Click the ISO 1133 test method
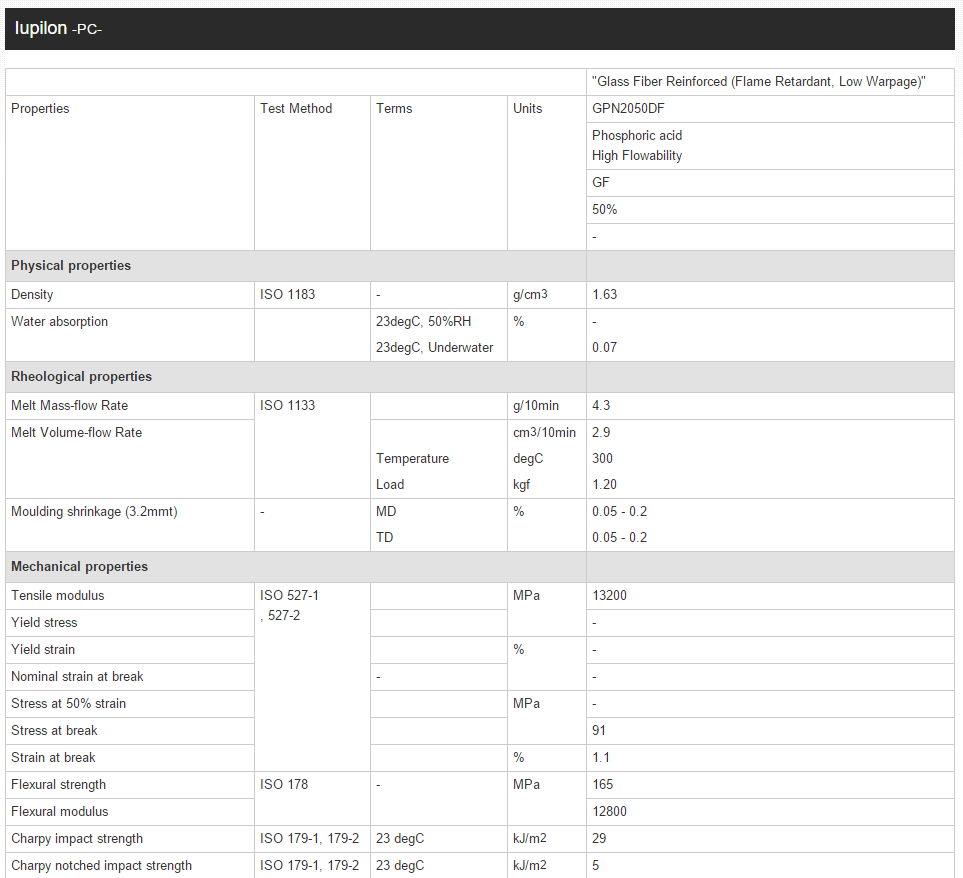The height and width of the screenshot is (878, 963). tap(287, 406)
